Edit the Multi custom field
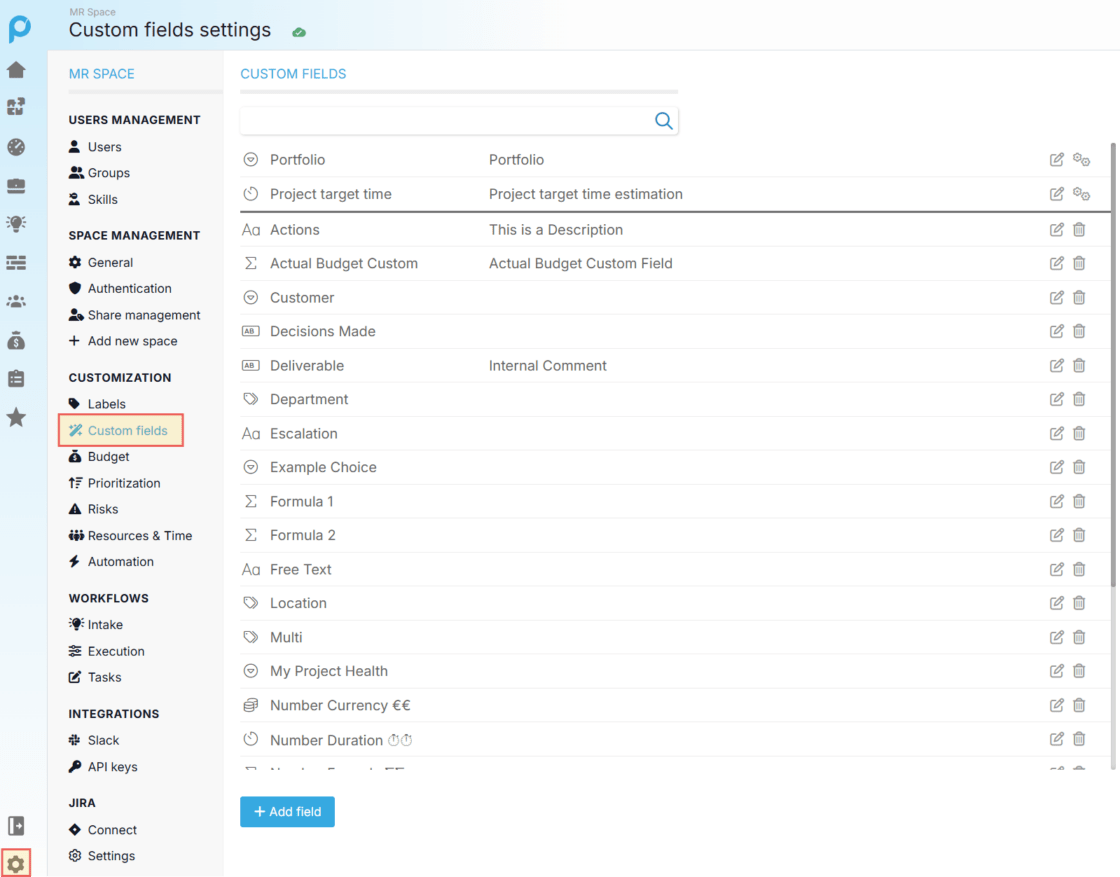The image size is (1120, 877). (1056, 636)
